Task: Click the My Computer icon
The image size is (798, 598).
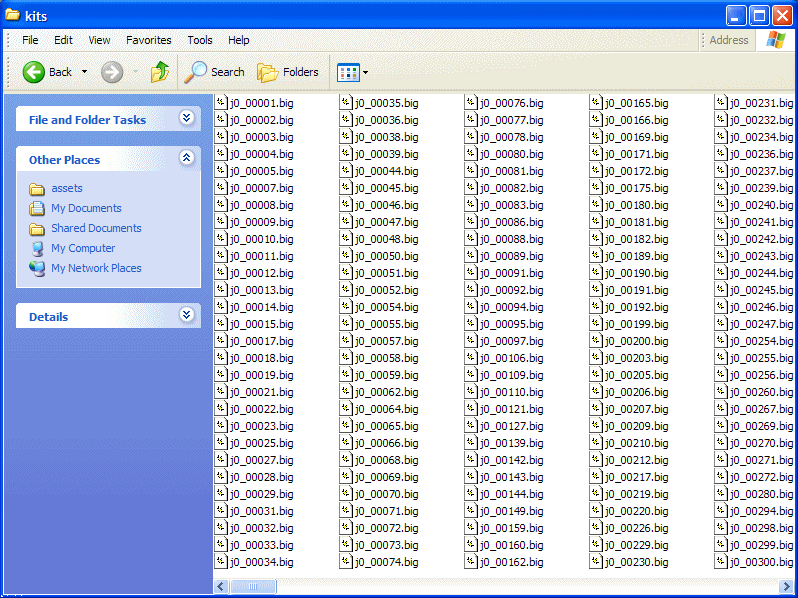Action: pyautogui.click(x=37, y=249)
